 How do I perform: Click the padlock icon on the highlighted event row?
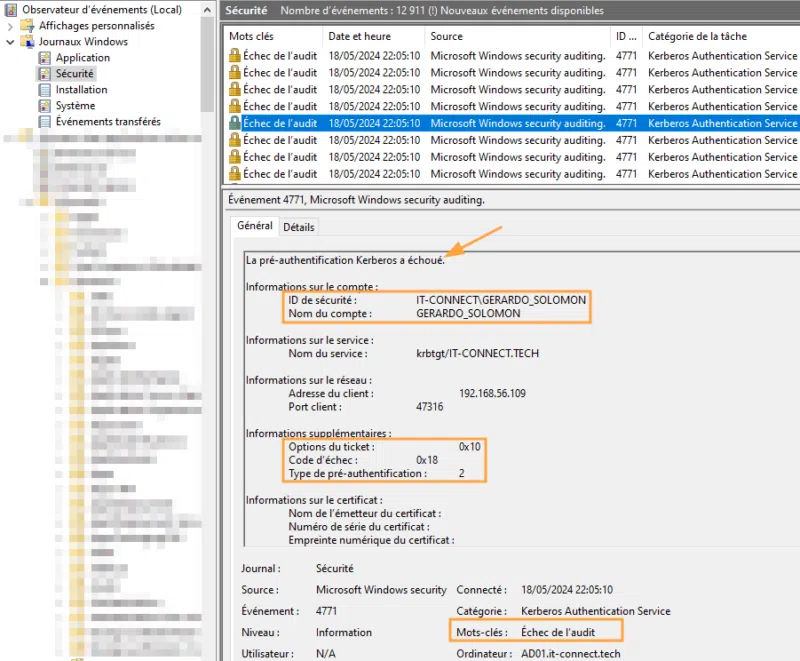point(234,123)
